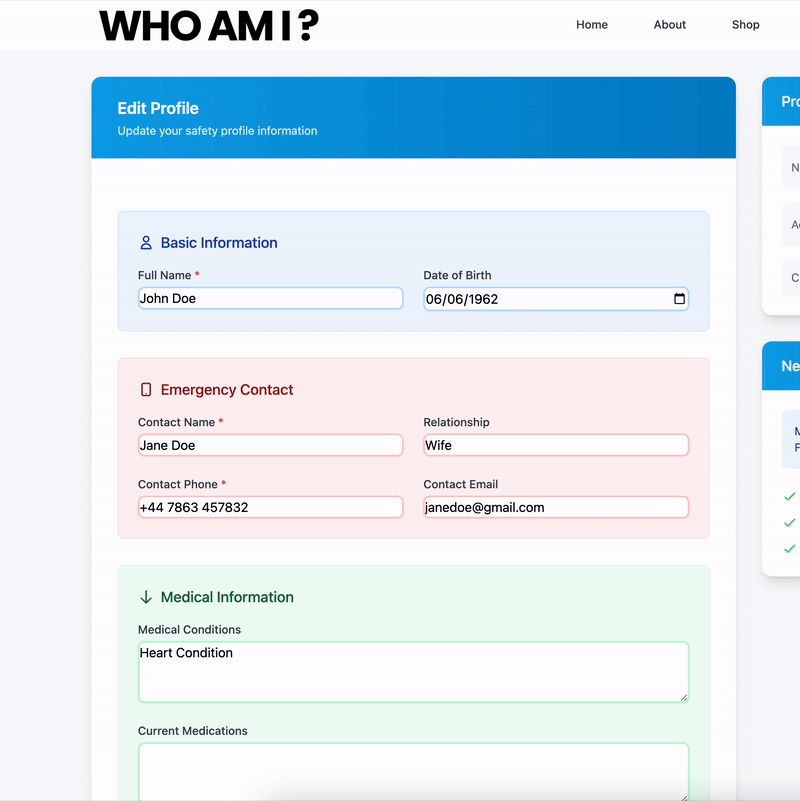Open the Home navigation link

592,25
